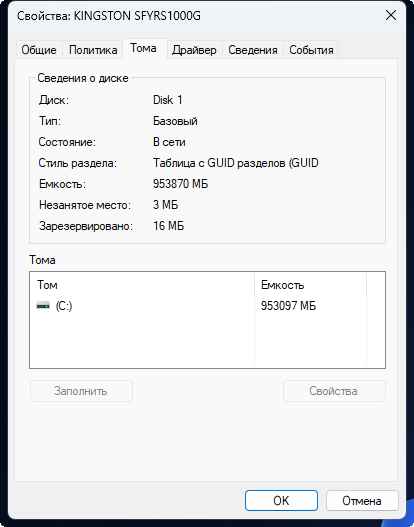The image size is (414, 527).
Task: Switch to the События tab
Action: [311, 50]
